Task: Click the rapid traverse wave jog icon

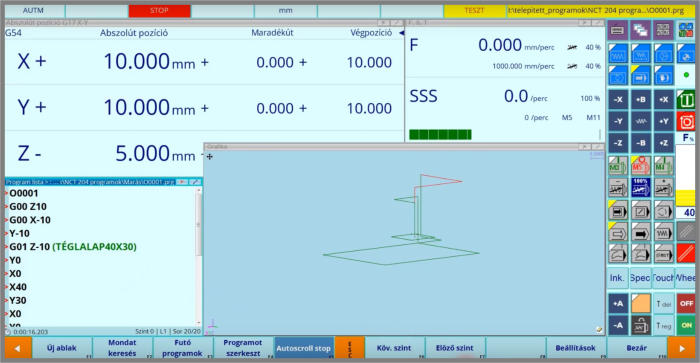Action: pyautogui.click(x=641, y=121)
